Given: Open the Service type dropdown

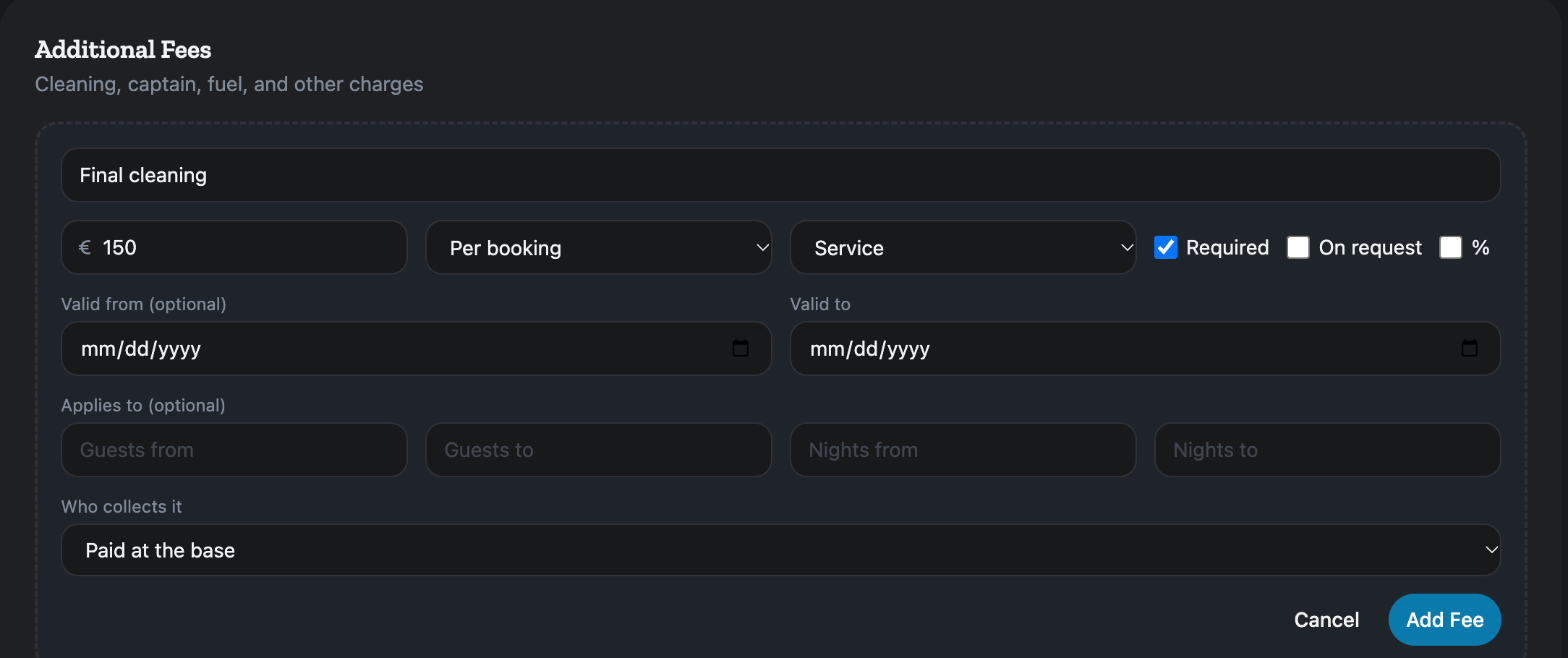Looking at the screenshot, I should click(x=963, y=247).
